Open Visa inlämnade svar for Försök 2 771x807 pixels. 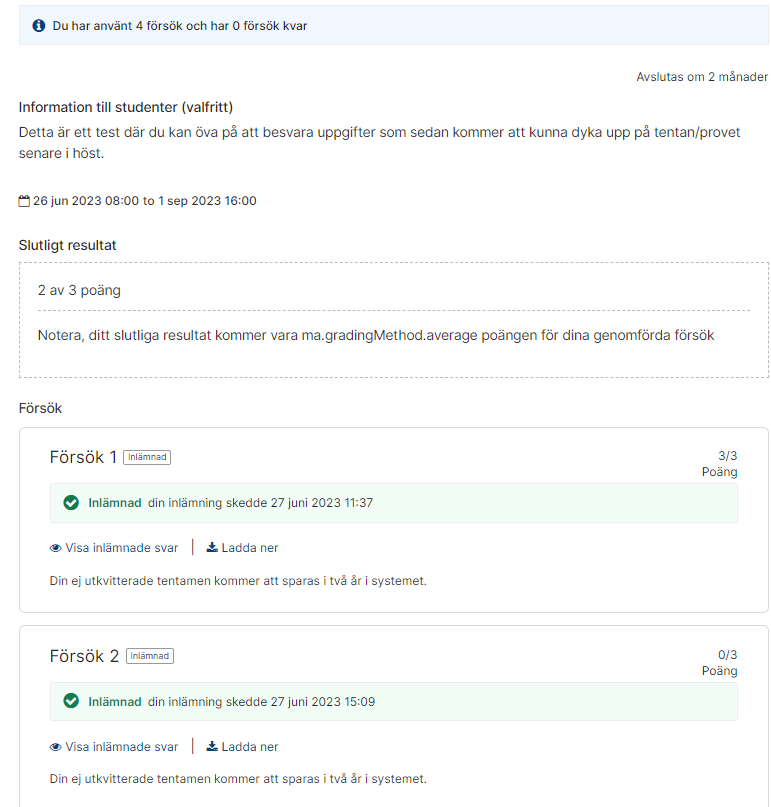(x=114, y=746)
